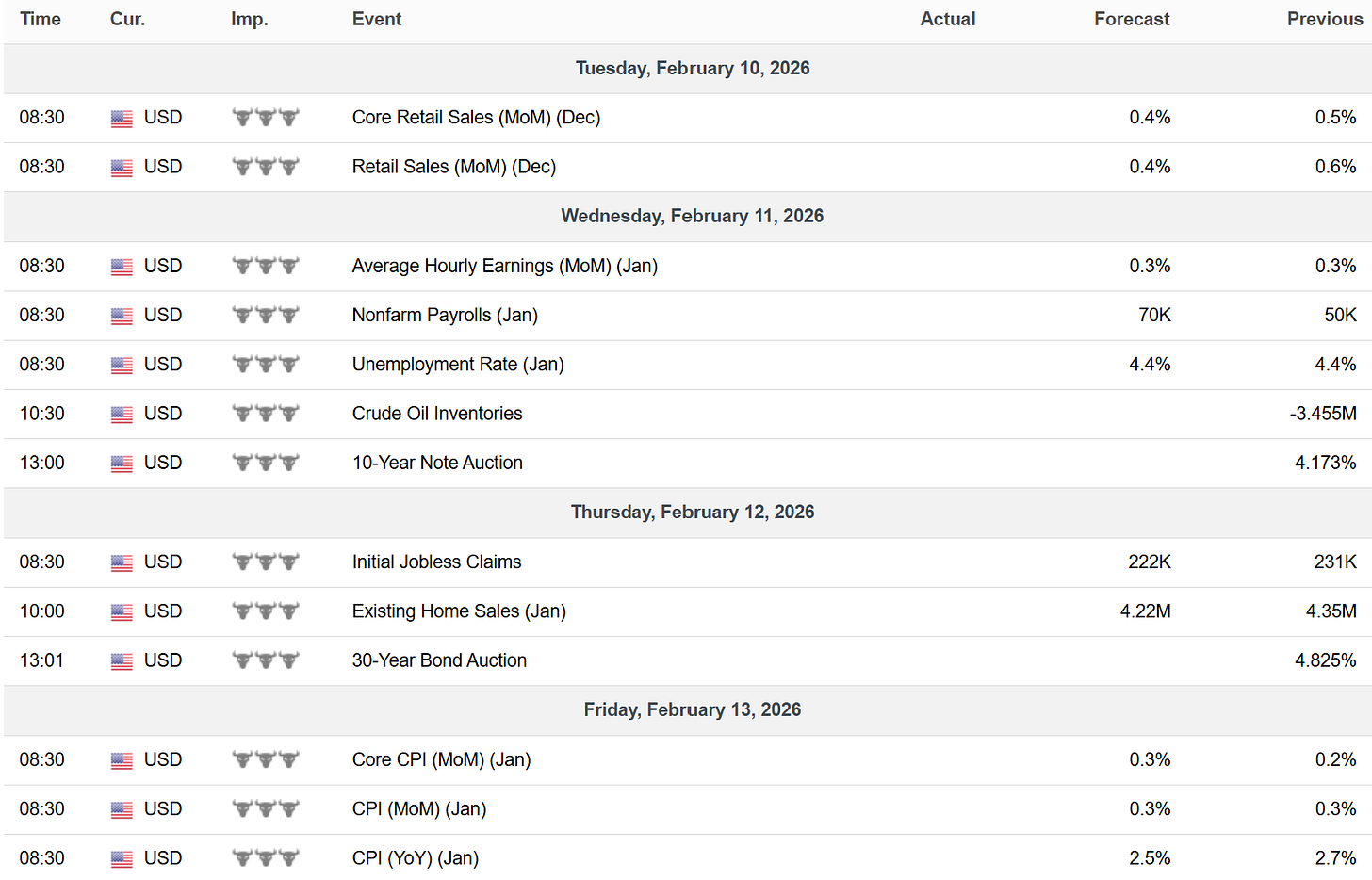This screenshot has height=880, width=1372.
Task: Click the Time column header
Action: pyautogui.click(x=41, y=19)
